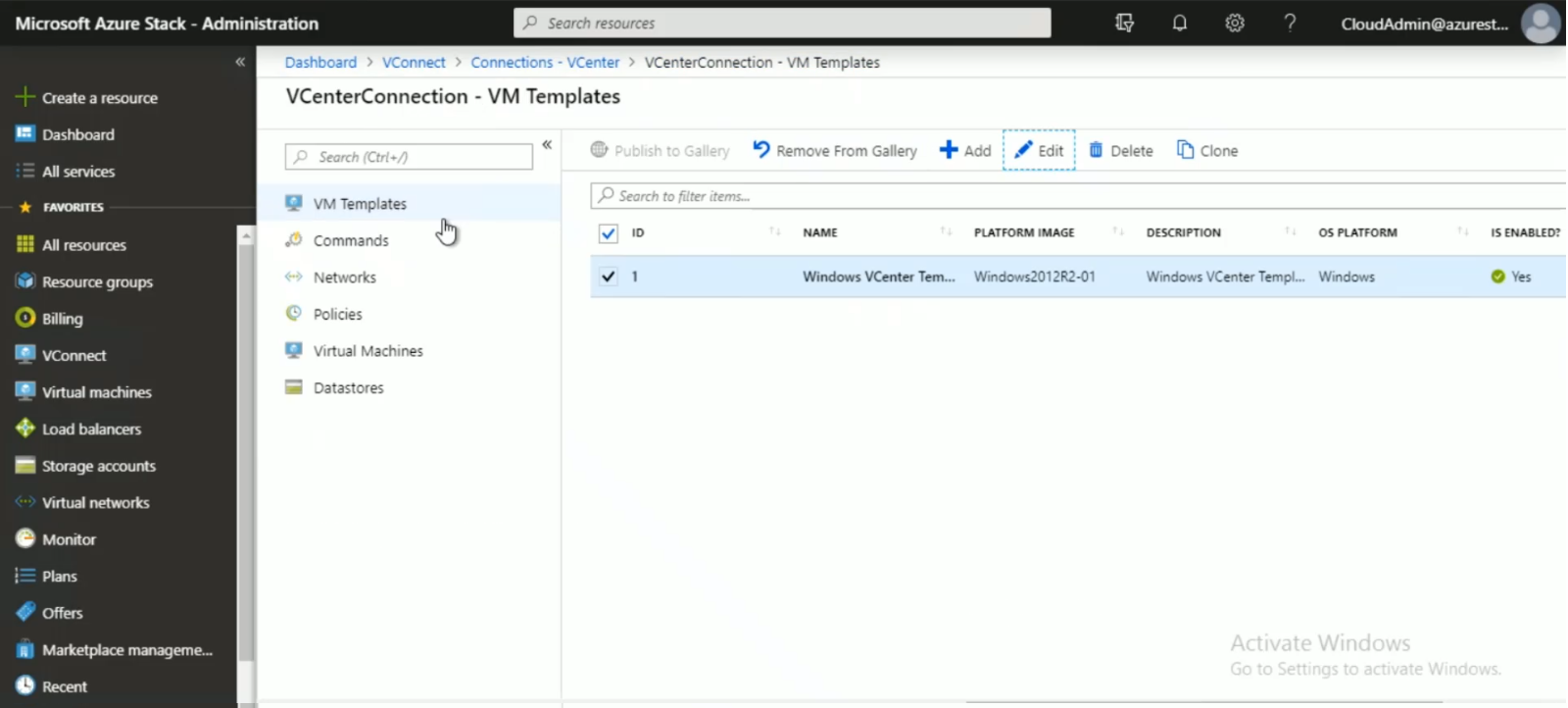Sort by OS PLATFORM column arrows

(x=1463, y=231)
